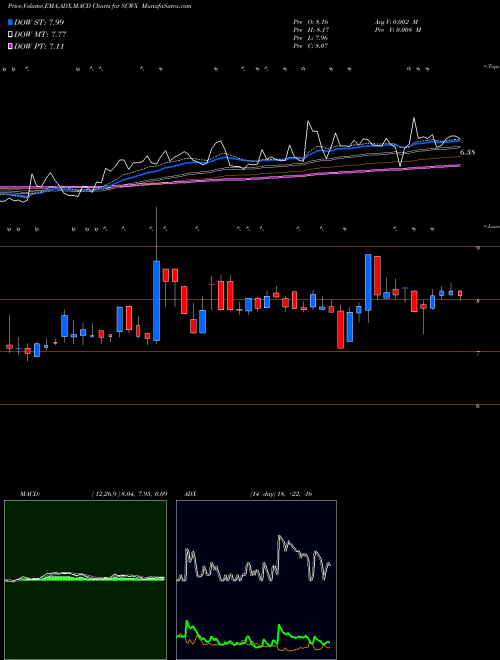Click the magenta DOW PT legend swatch
500x660 pixels.
10,46
